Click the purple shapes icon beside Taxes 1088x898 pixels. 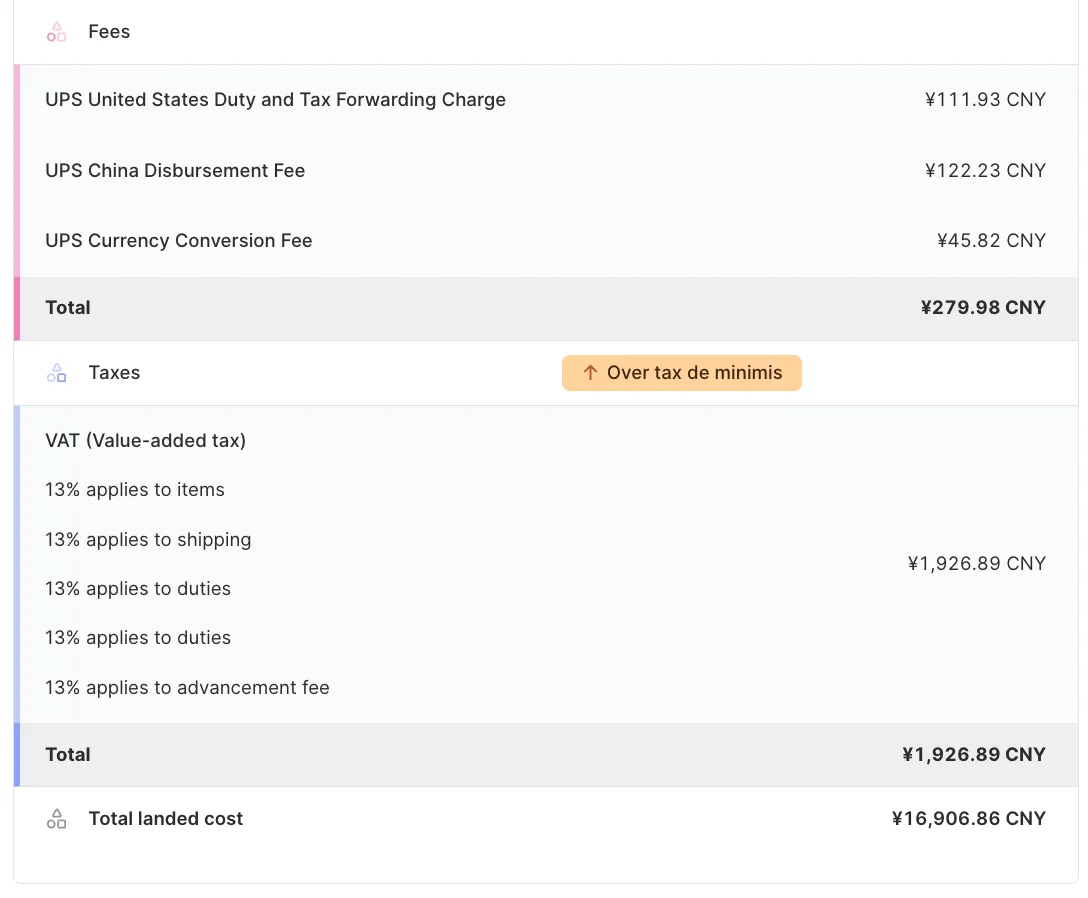click(x=56, y=372)
